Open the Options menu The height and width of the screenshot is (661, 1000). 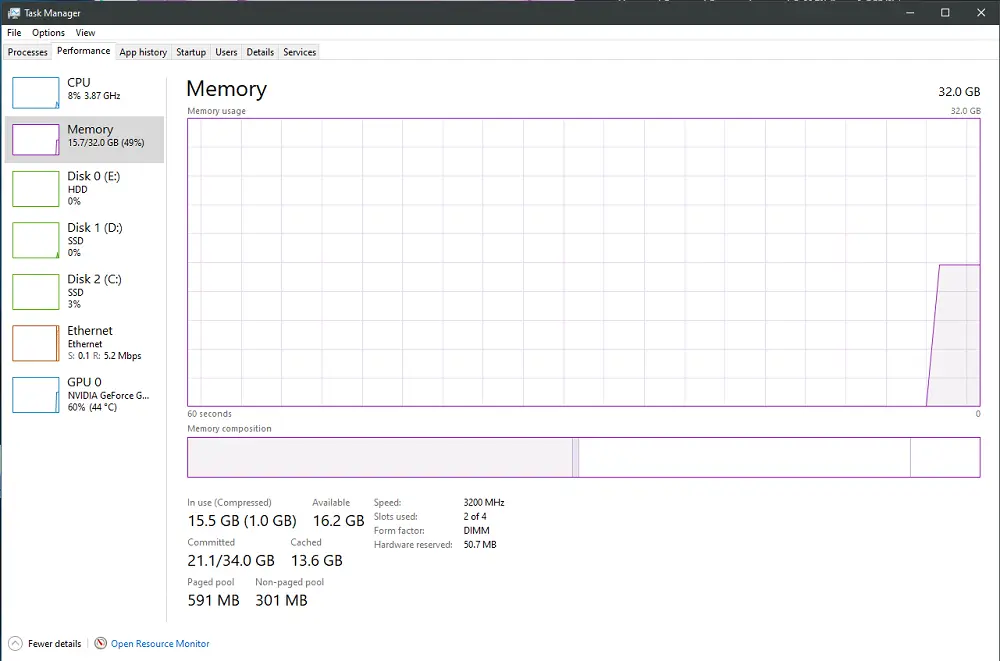[x=48, y=33]
